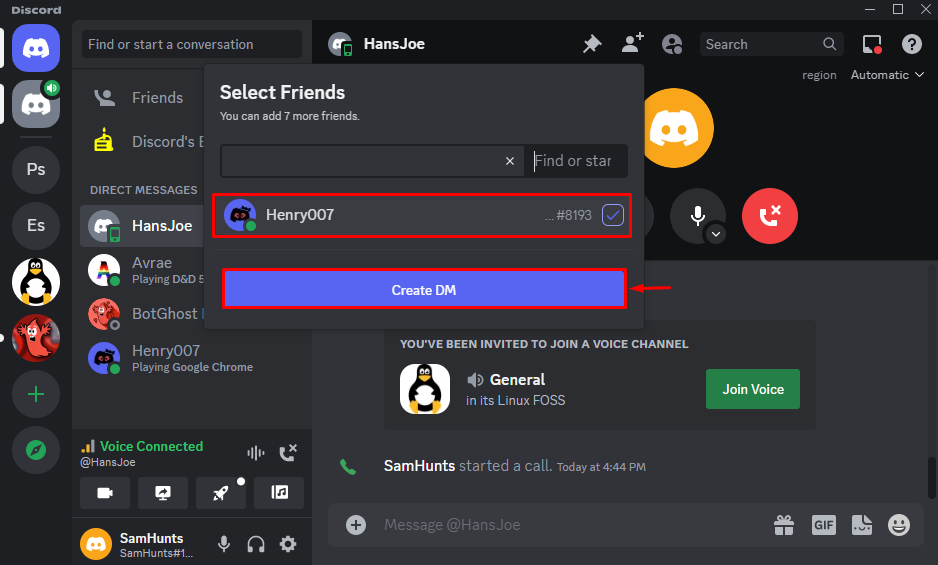Screen dimensions: 938x565
Task: Open the Linux penguin server icon
Action: tap(36, 281)
